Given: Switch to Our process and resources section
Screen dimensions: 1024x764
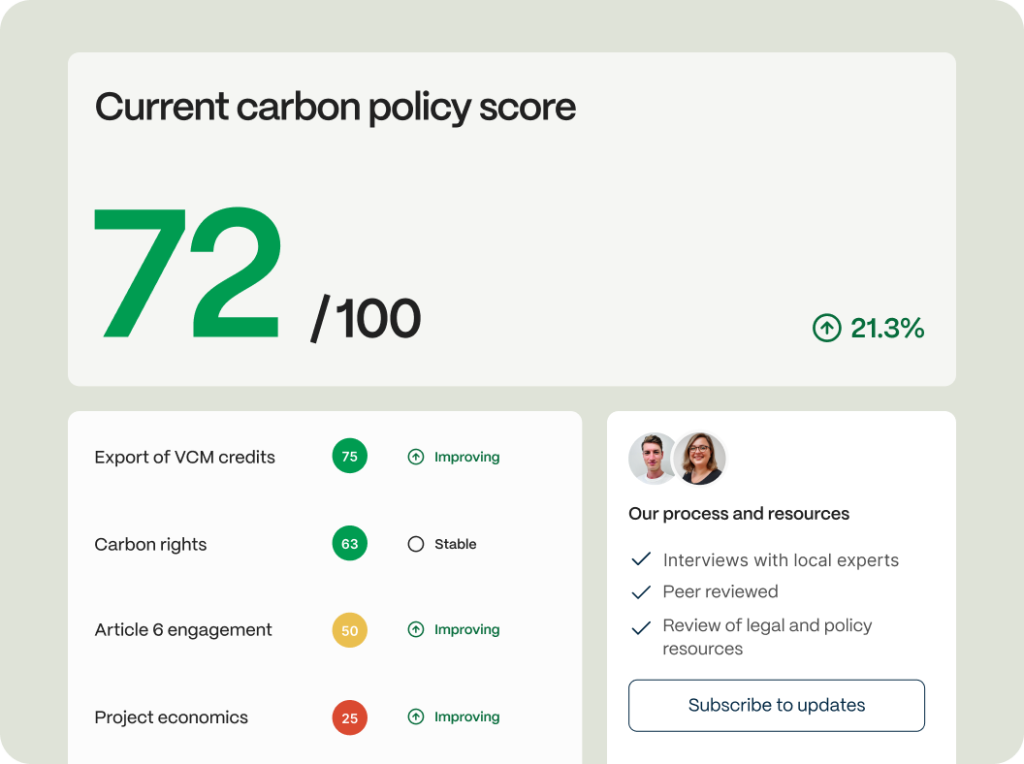Looking at the screenshot, I should (738, 514).
